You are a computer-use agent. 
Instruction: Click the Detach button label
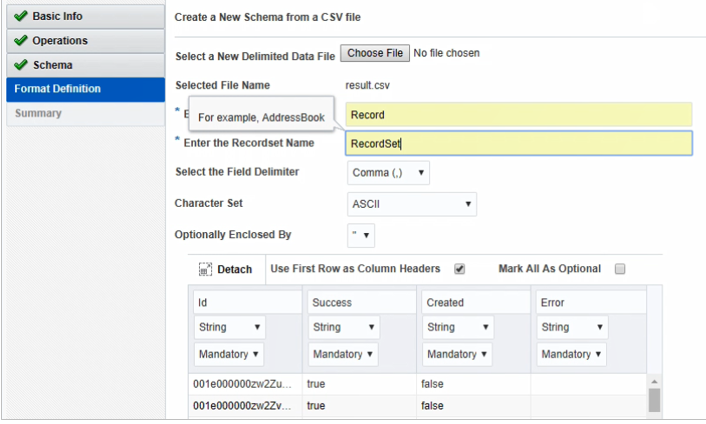235,269
